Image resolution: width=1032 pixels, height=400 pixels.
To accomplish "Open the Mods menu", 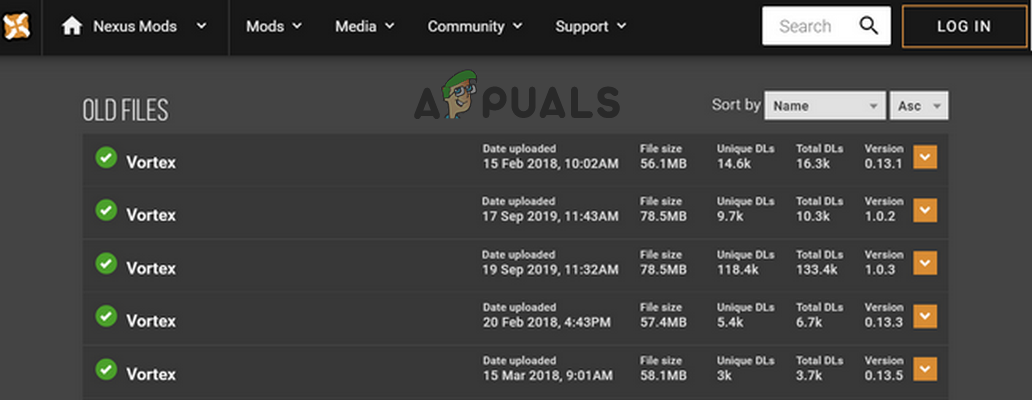I will [273, 27].
